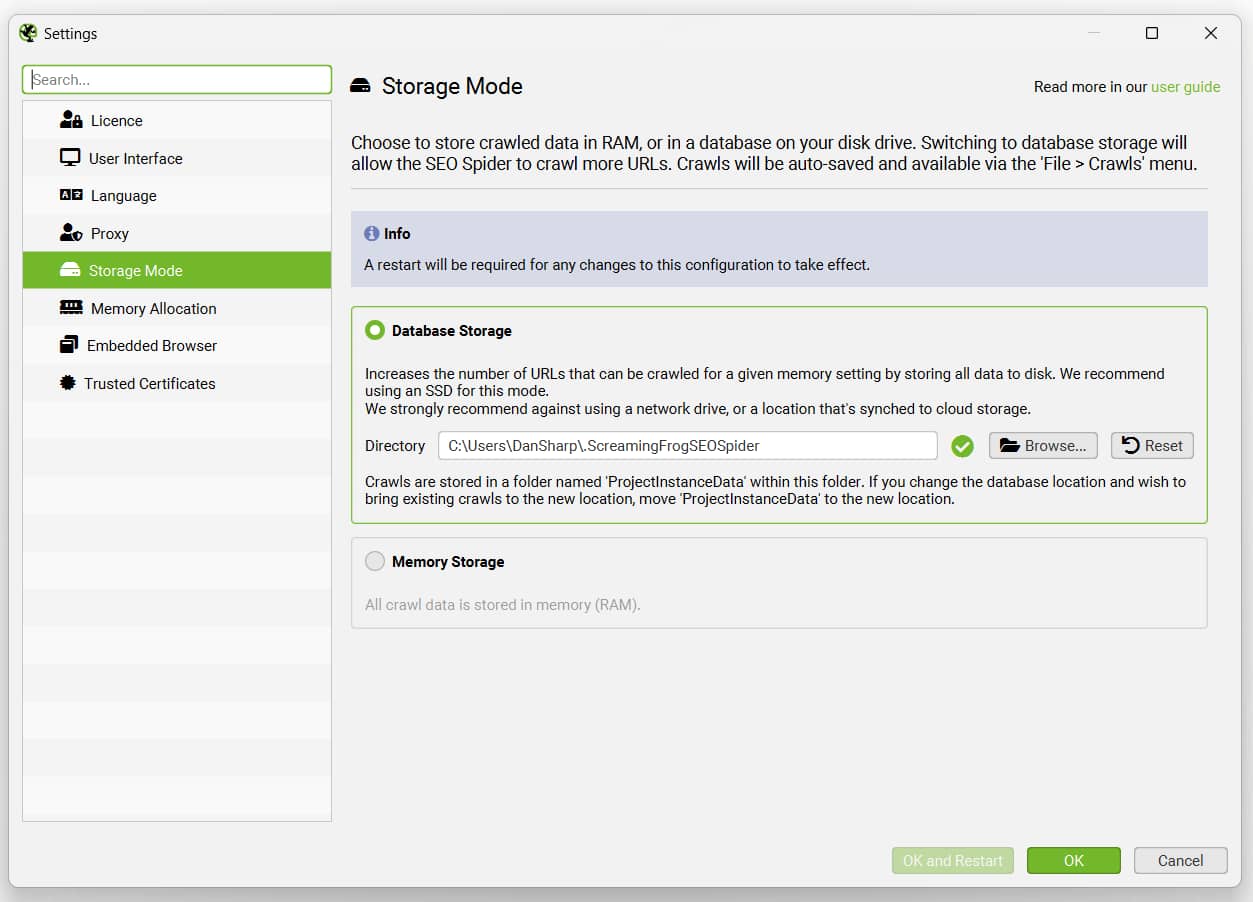
Task: Cancel the Settings dialog
Action: tap(1180, 860)
